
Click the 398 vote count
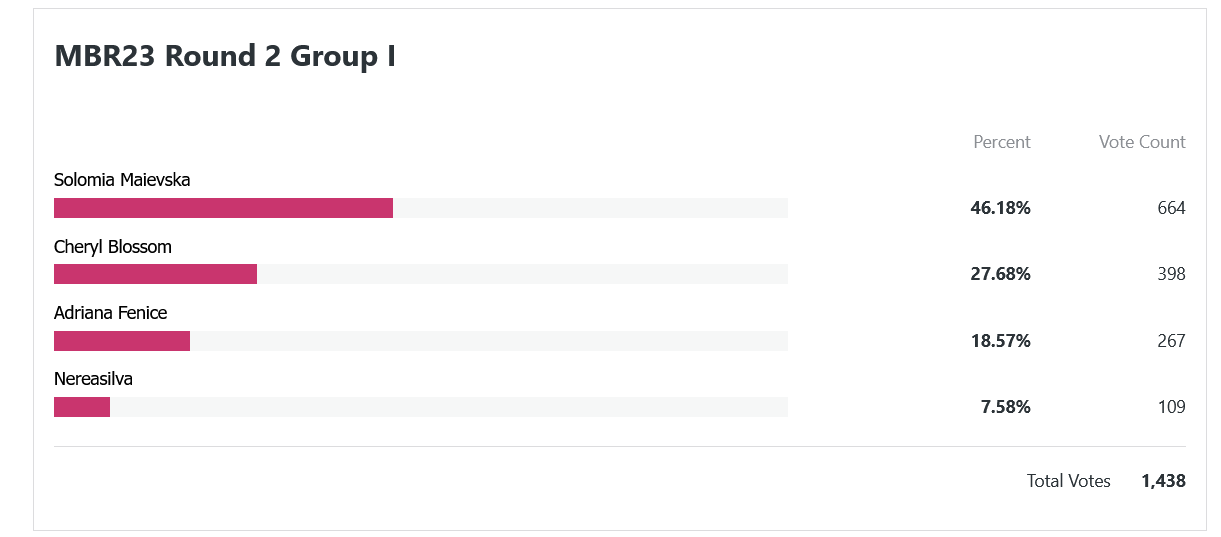(x=1171, y=274)
